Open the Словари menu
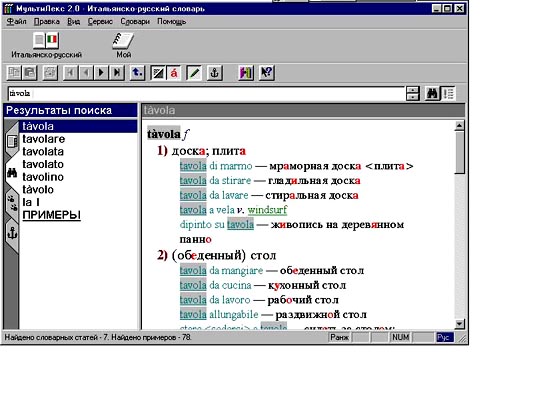 pos(135,22)
